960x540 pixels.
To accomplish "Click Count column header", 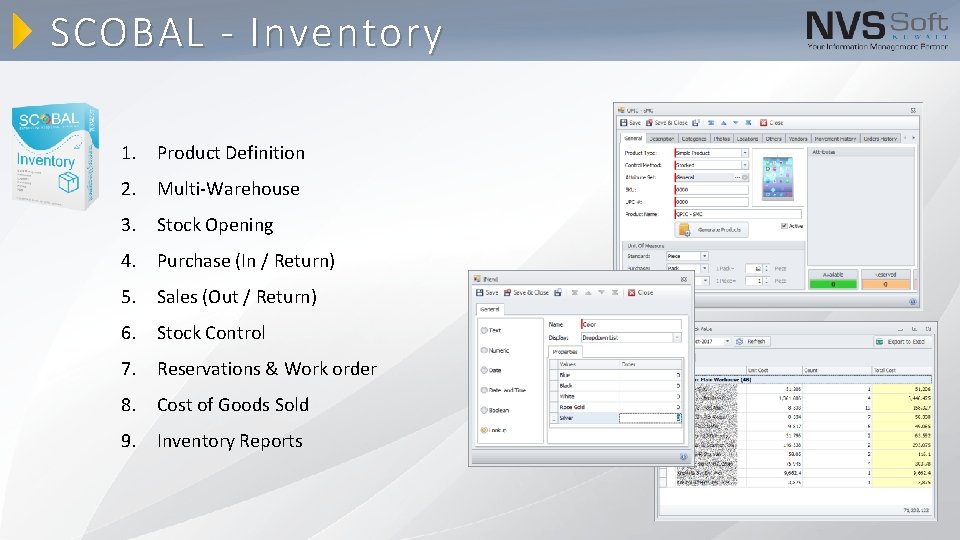I will [837, 370].
